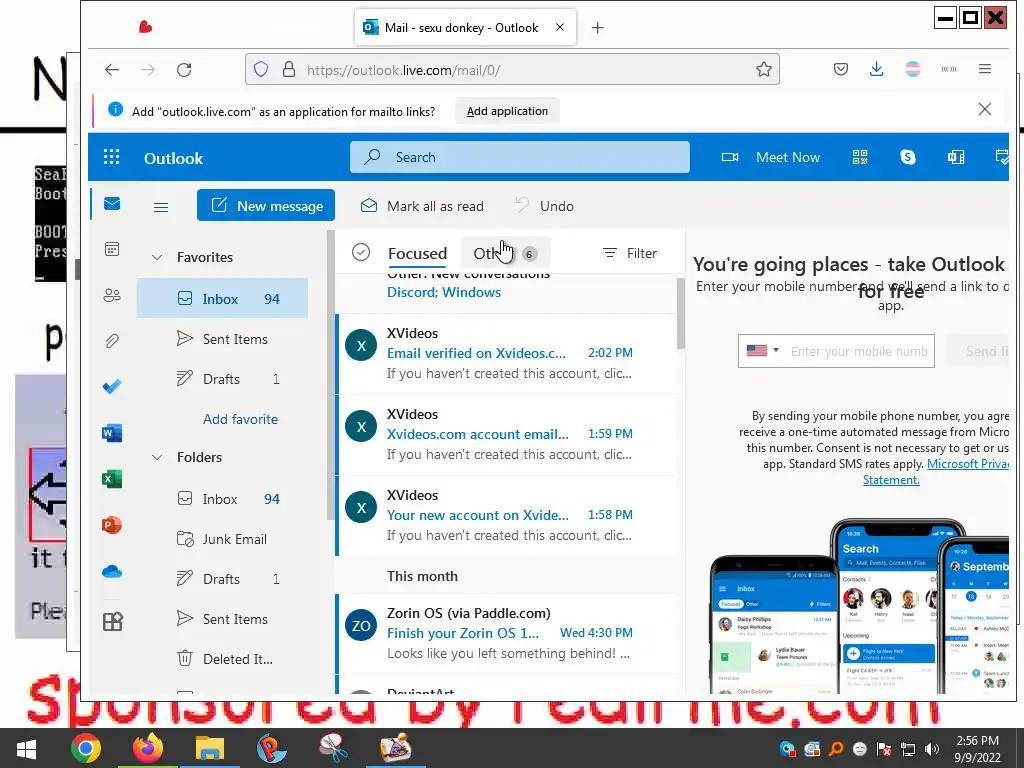Open Firefox application menu
1024x768 pixels.
(985, 69)
